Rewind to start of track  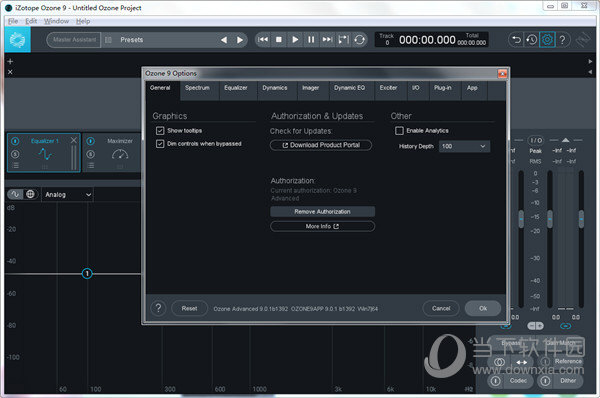(263, 39)
